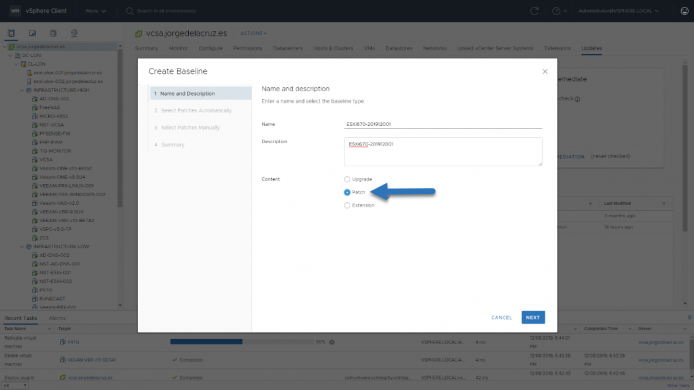This screenshot has height=390, width=694.
Task: Select the MICRO-K8S2 VM icon
Action: pyautogui.click(x=35, y=116)
